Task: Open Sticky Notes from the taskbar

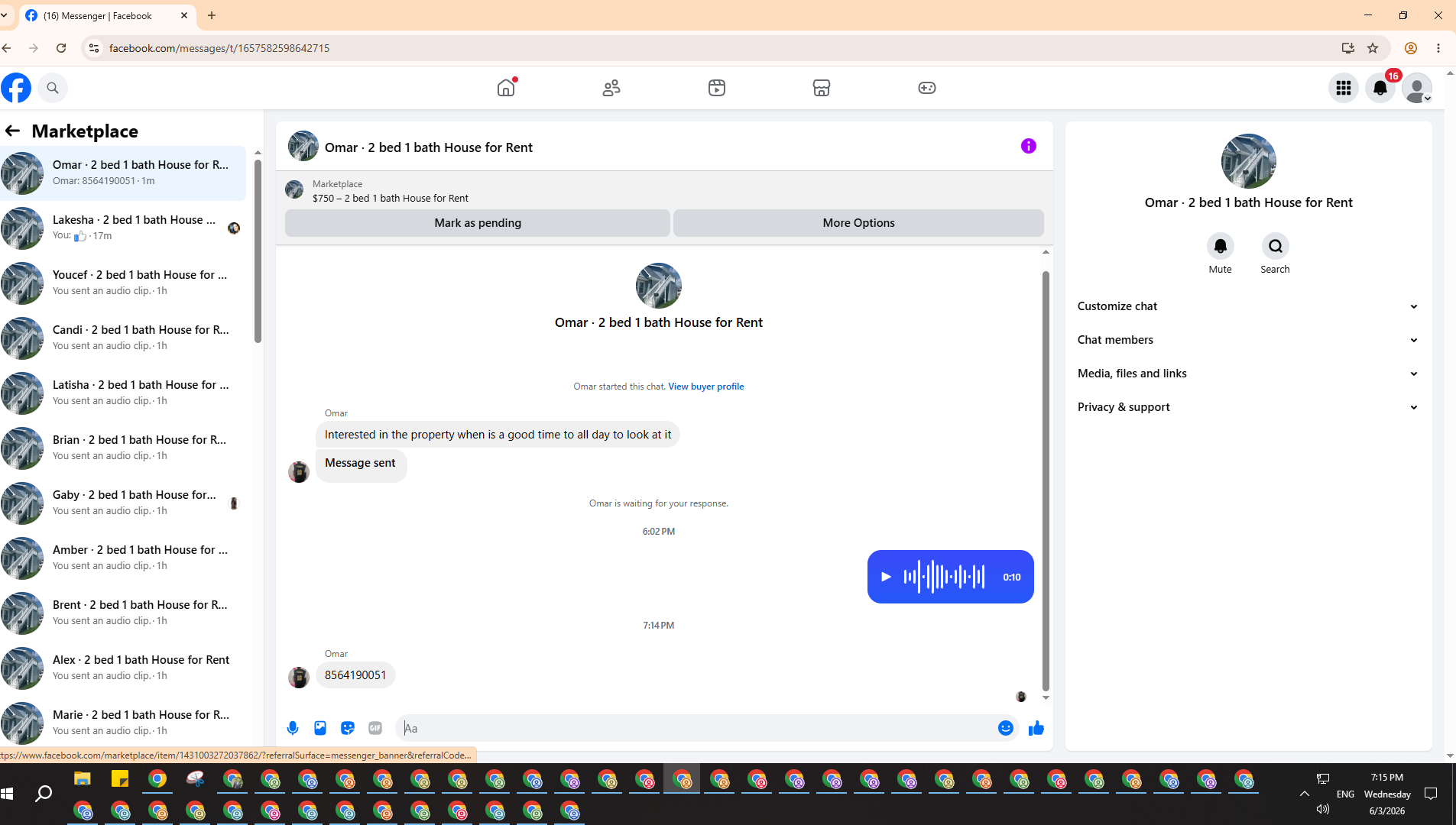Action: [x=120, y=779]
